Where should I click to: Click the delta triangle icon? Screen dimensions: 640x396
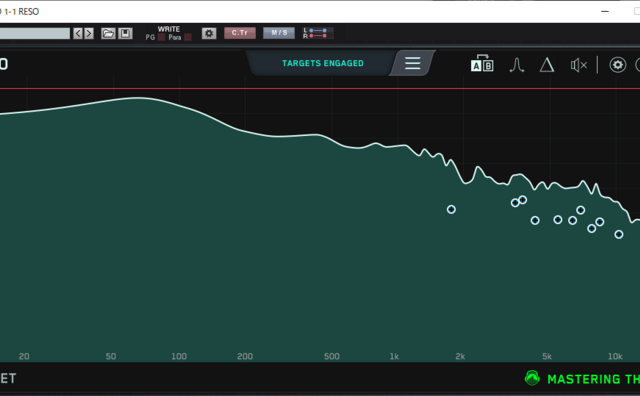click(x=547, y=65)
